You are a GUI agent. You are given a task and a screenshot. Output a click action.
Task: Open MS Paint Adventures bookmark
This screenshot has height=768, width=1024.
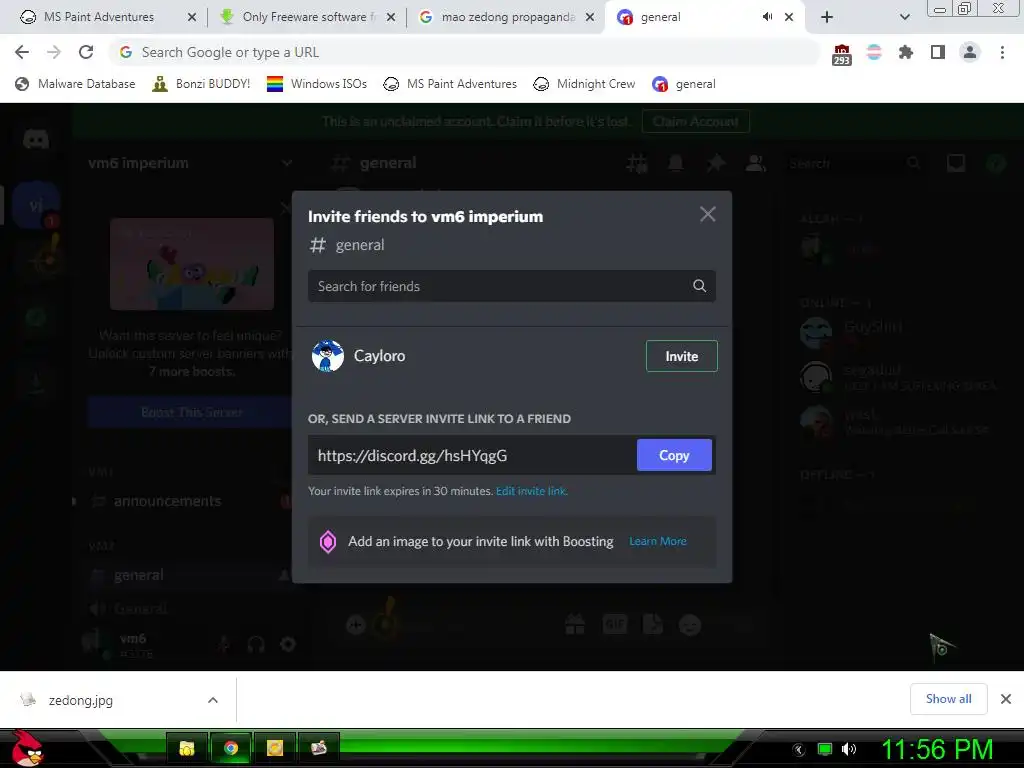tap(450, 84)
